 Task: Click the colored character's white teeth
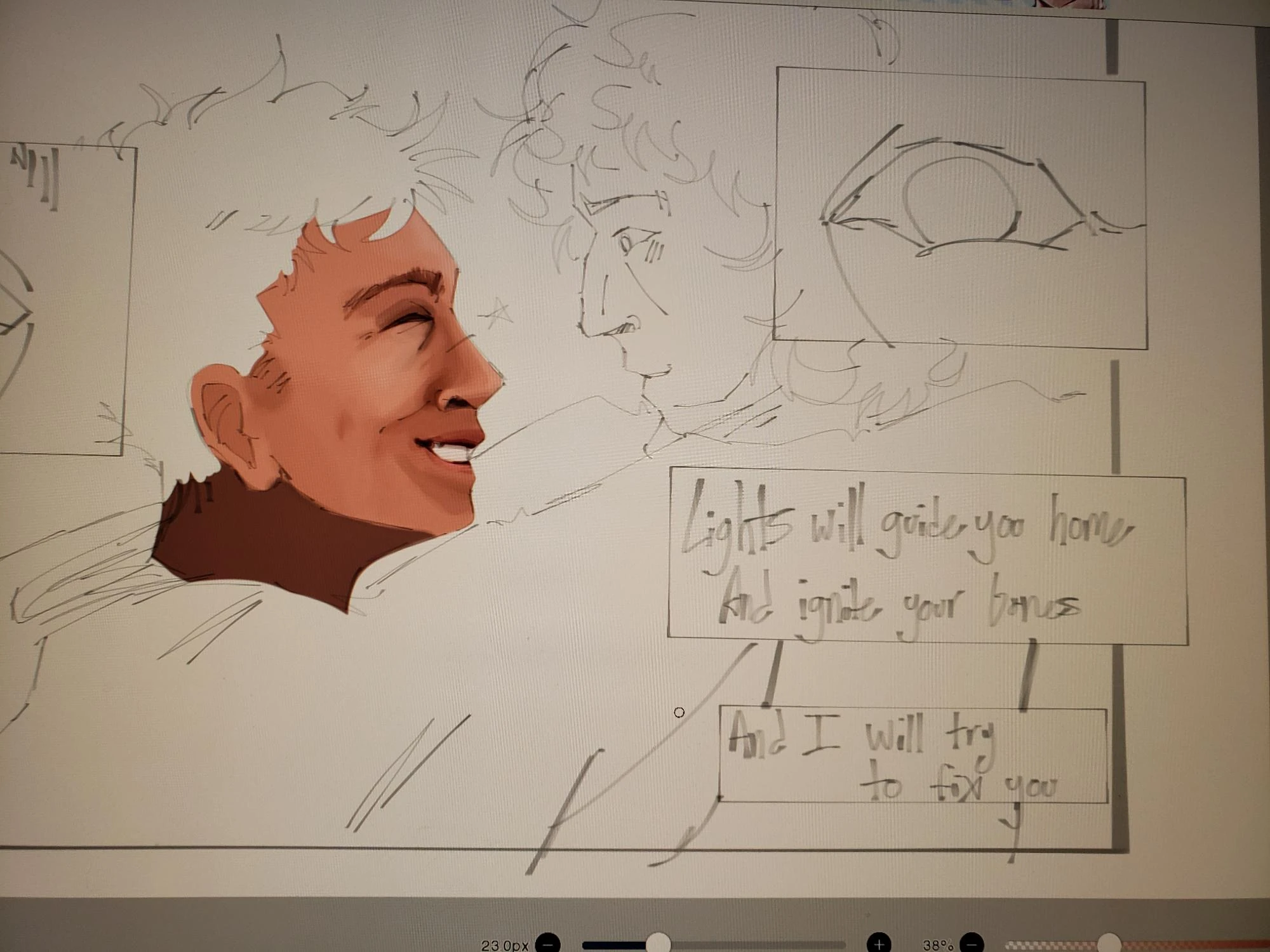452,452
